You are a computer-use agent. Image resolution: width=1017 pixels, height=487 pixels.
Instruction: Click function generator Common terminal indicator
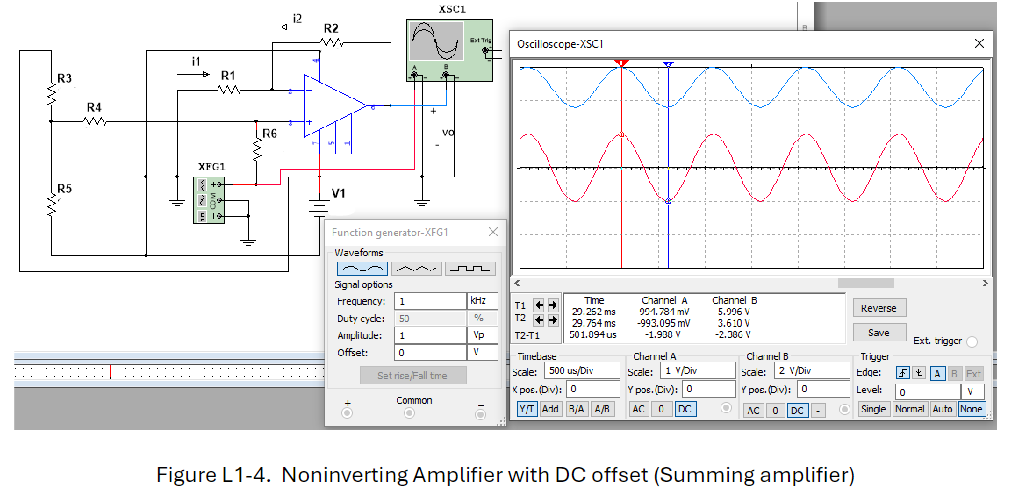pos(409,413)
